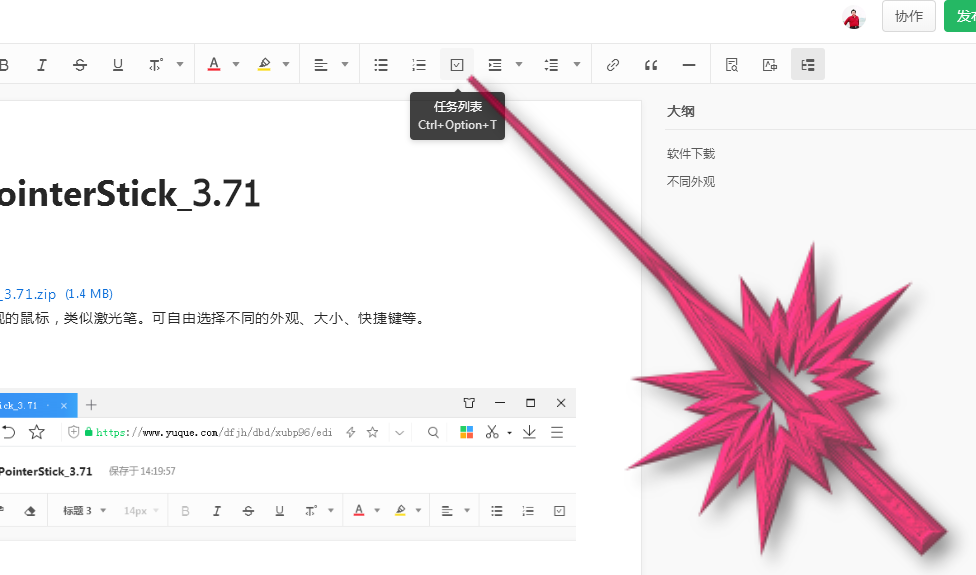Screen dimensions: 976x575
Task: Open the line spacing dropdown arrow
Action: [577, 64]
